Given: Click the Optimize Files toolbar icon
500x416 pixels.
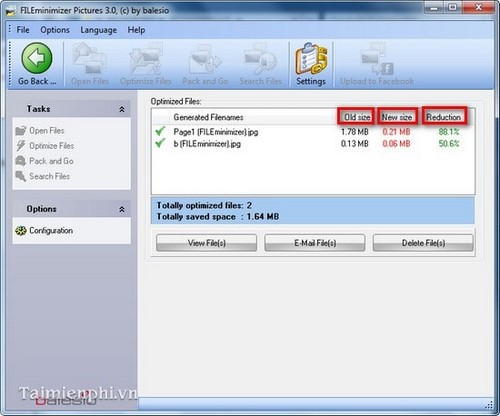Looking at the screenshot, I should tap(146, 58).
